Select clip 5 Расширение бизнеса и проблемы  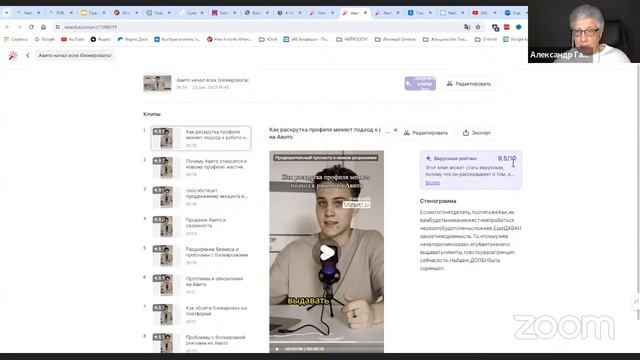tap(201, 256)
